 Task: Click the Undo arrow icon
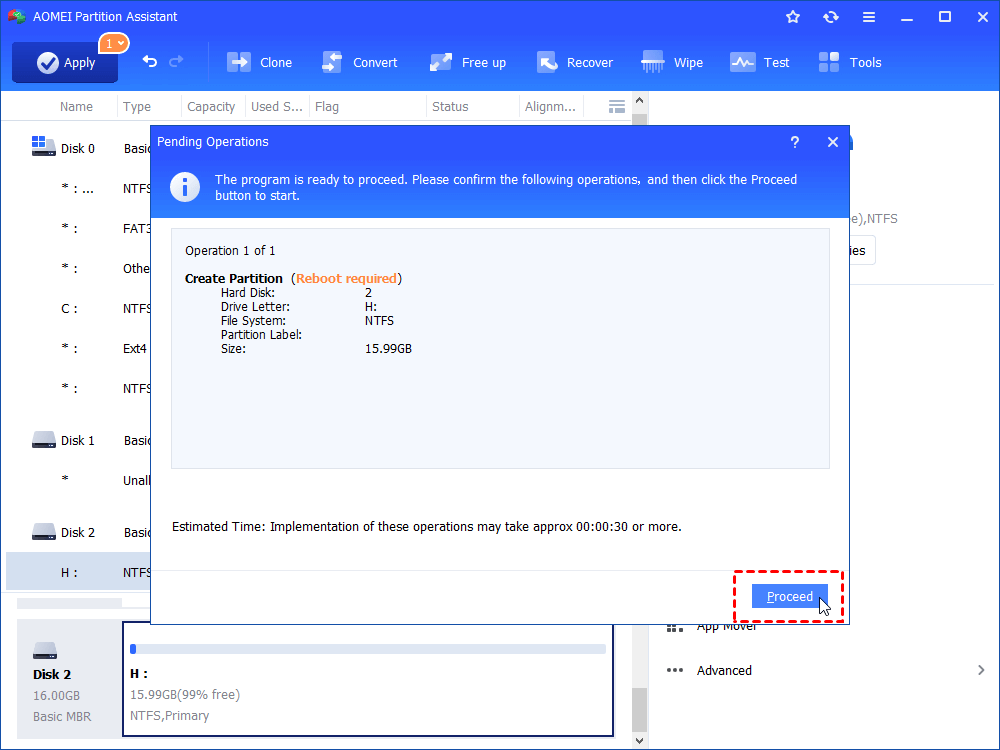[150, 61]
